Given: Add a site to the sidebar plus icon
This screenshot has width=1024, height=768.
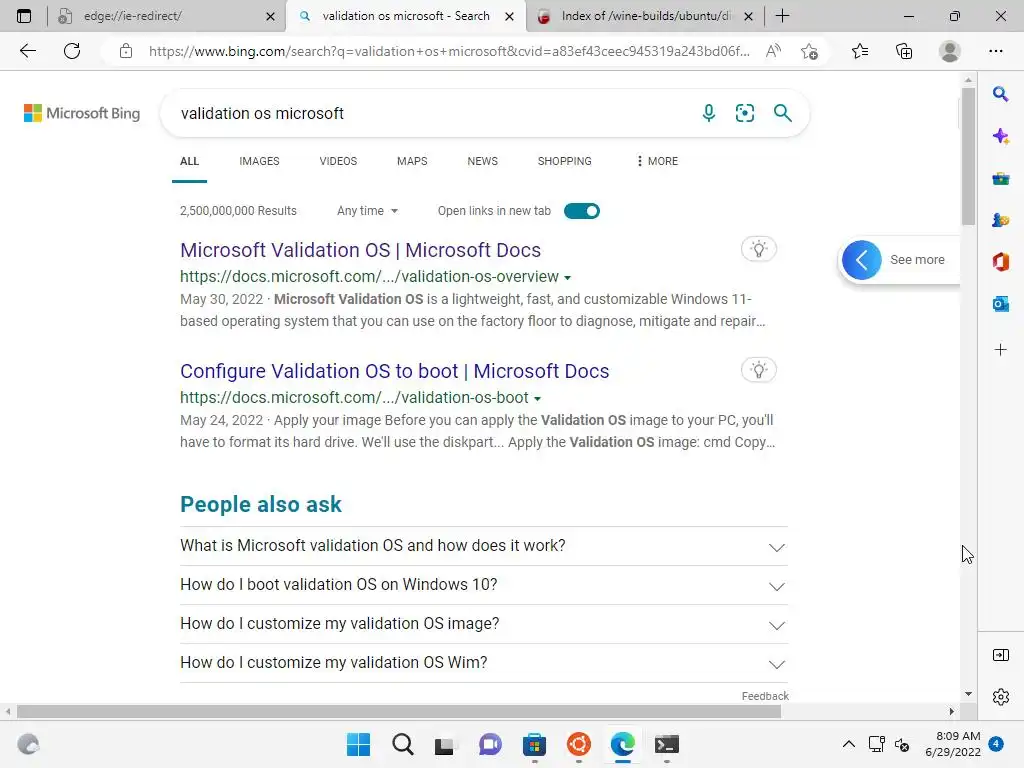Looking at the screenshot, I should (x=1000, y=350).
